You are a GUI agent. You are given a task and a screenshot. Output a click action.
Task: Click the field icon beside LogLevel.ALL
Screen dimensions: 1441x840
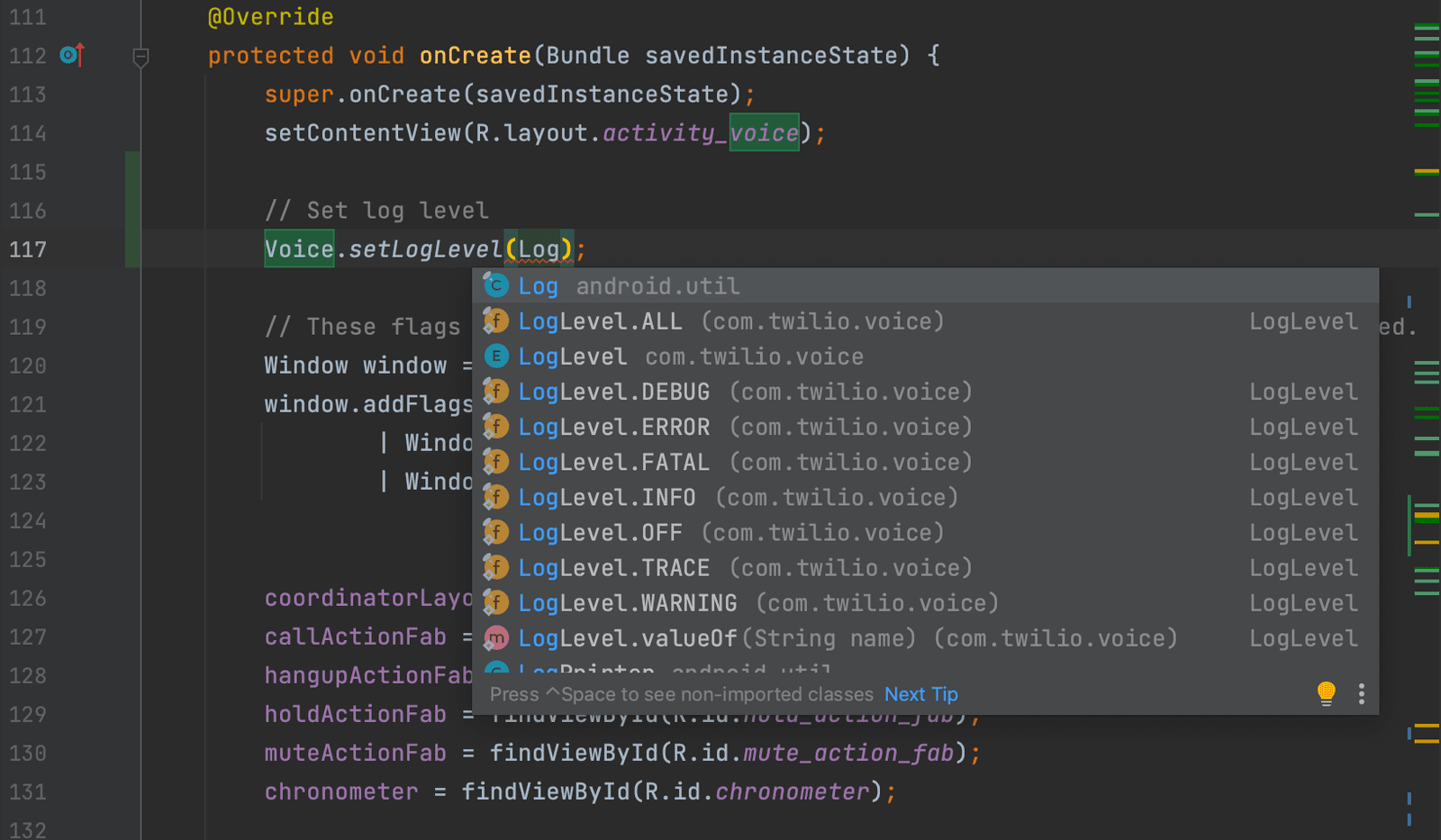496,321
